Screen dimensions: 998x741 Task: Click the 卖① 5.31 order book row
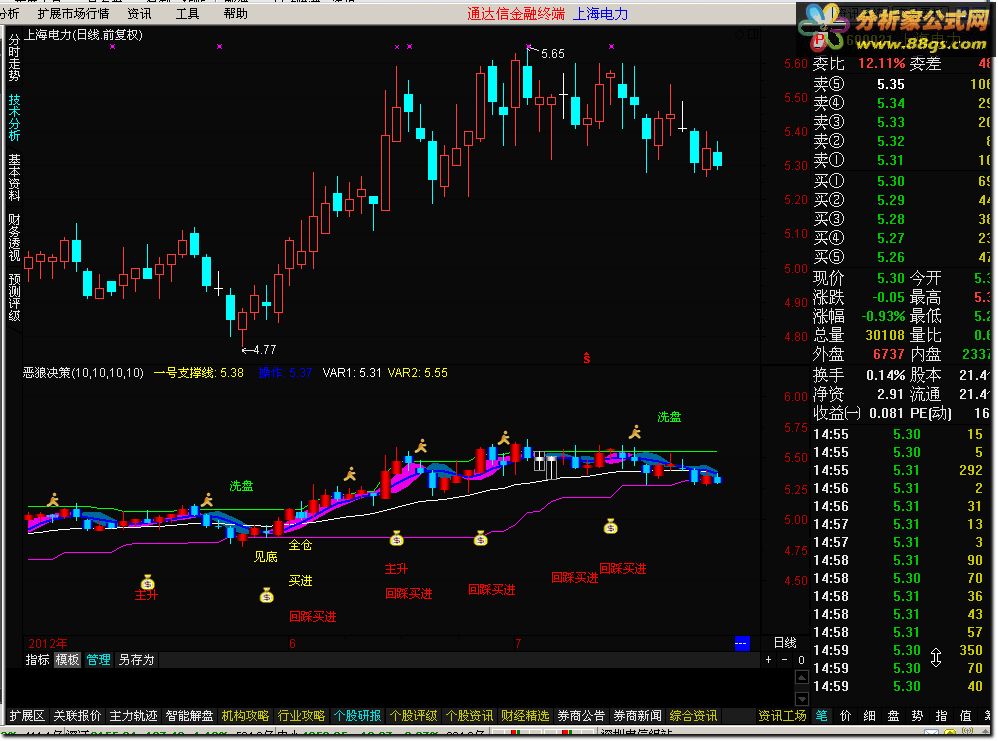[x=902, y=160]
